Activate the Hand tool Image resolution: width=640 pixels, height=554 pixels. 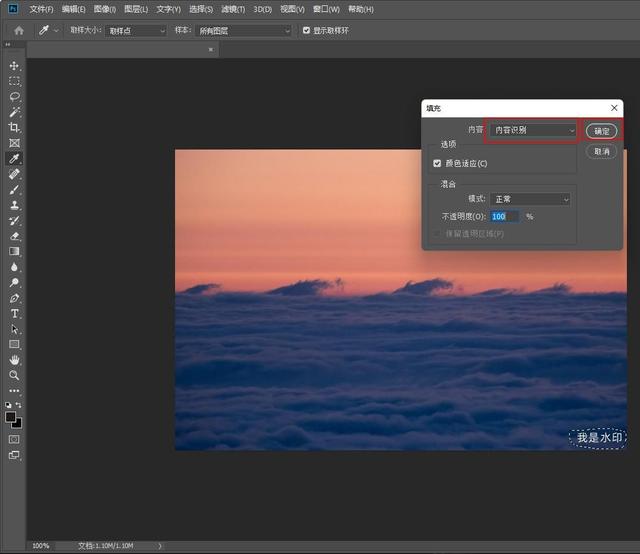14,360
